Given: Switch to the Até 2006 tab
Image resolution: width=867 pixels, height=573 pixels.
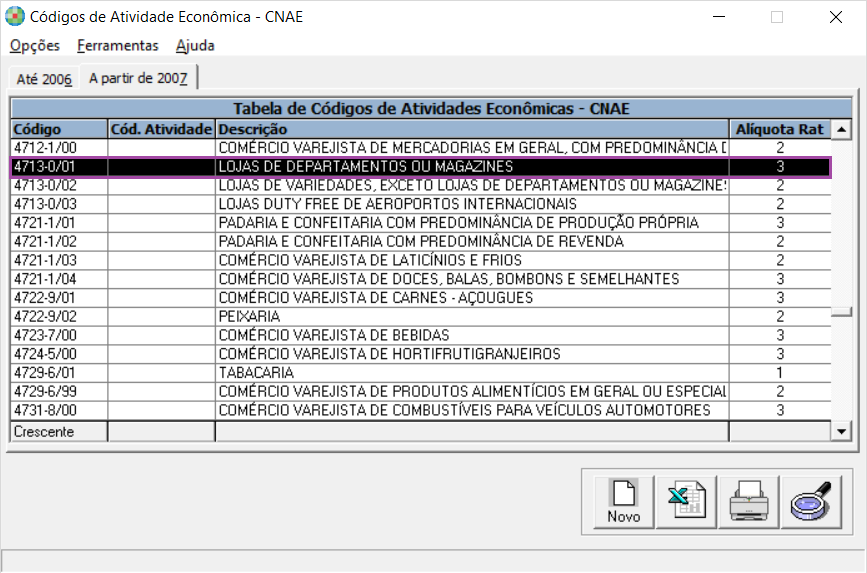Looking at the screenshot, I should tap(44, 80).
